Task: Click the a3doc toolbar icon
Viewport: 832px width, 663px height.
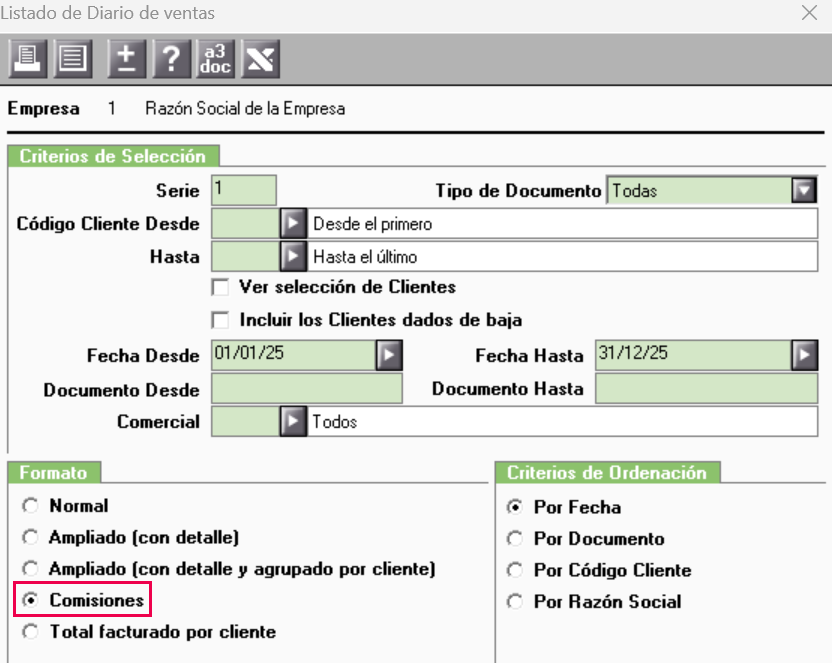Action: tap(215, 59)
